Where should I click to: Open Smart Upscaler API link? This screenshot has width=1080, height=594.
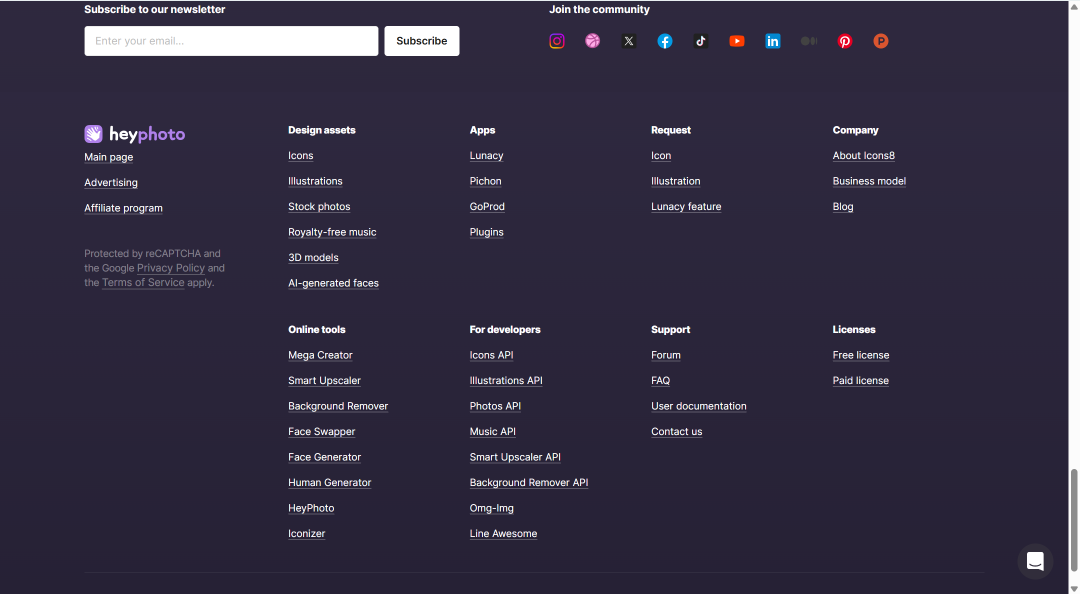[515, 458]
